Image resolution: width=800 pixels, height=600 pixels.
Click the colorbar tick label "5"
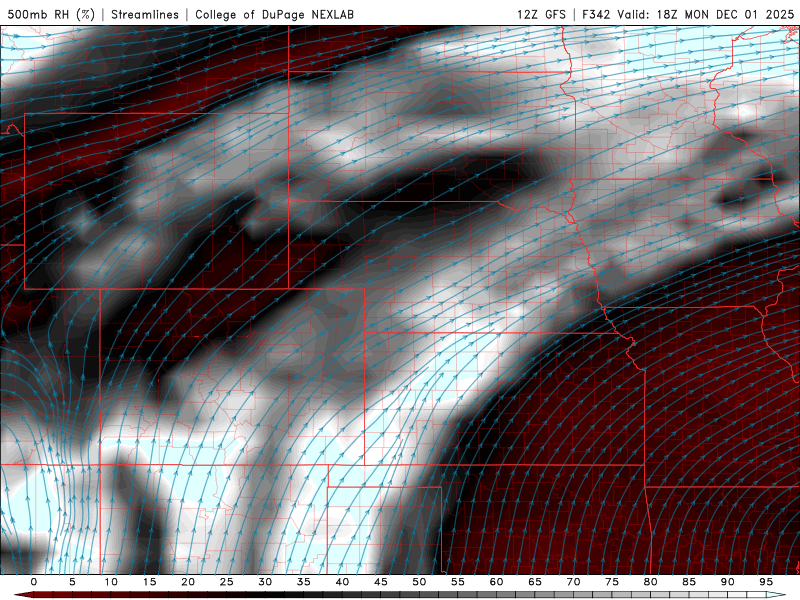(72, 582)
